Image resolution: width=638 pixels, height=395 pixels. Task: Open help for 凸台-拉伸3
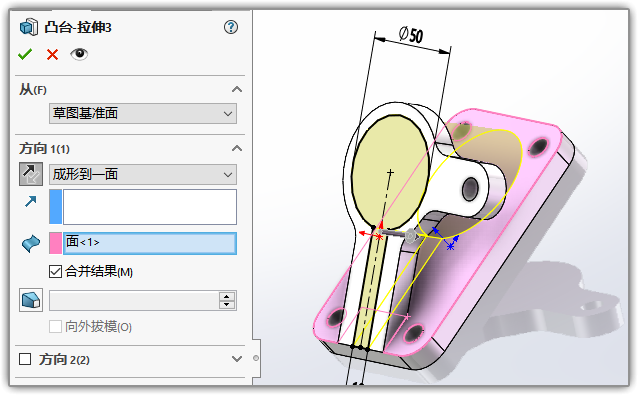click(x=231, y=27)
